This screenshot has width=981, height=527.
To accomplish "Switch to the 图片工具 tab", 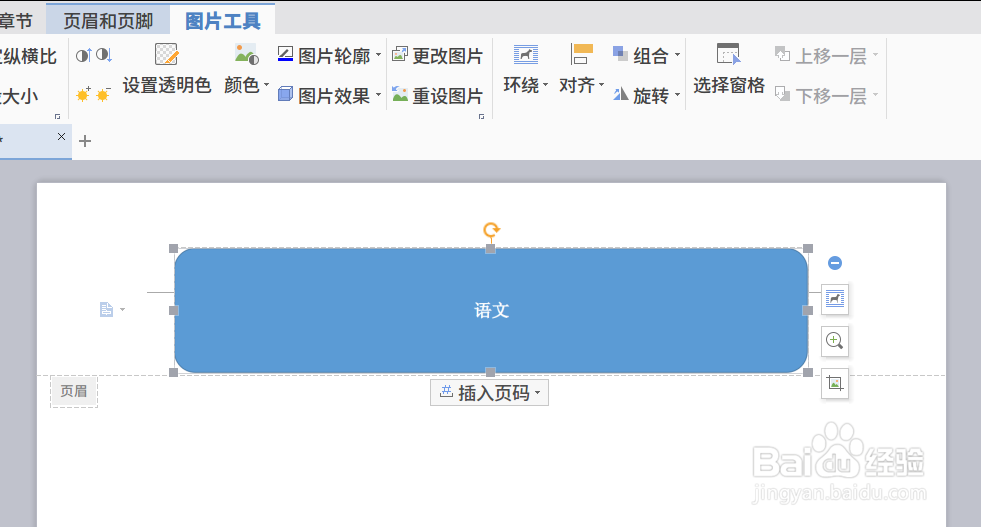I will pyautogui.click(x=223, y=21).
